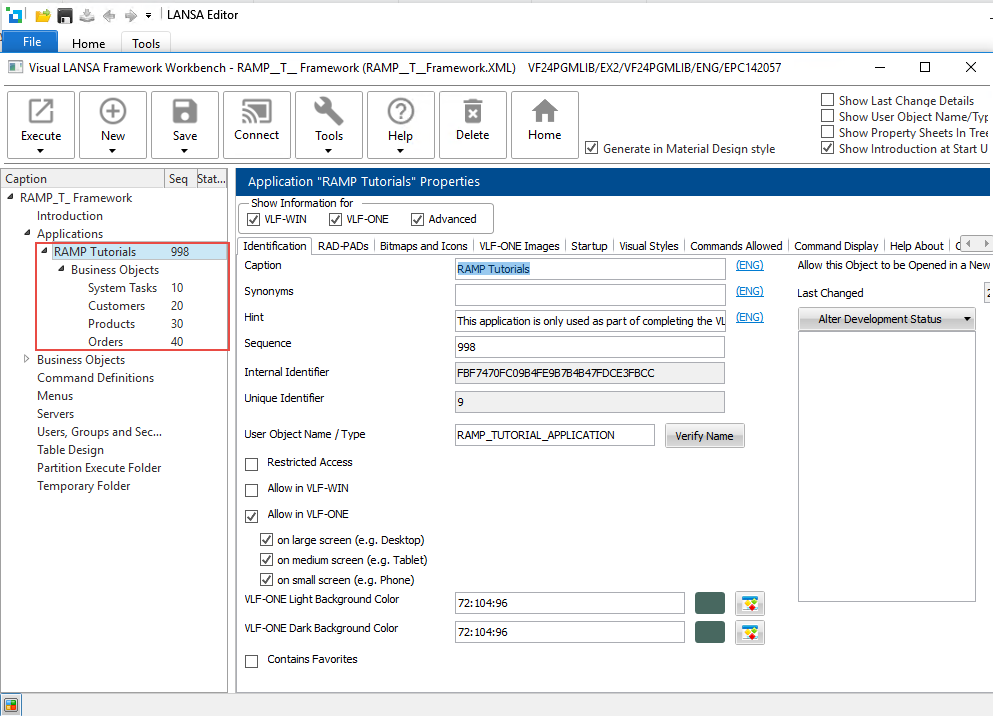Click the Home house icon
The height and width of the screenshot is (716, 993).
pyautogui.click(x=545, y=112)
